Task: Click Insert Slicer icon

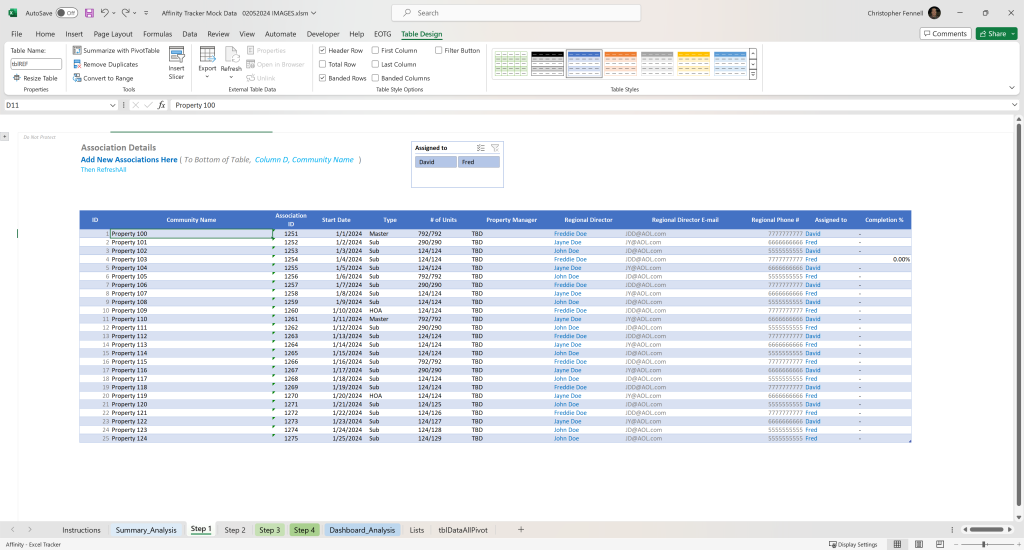Action: tap(176, 63)
